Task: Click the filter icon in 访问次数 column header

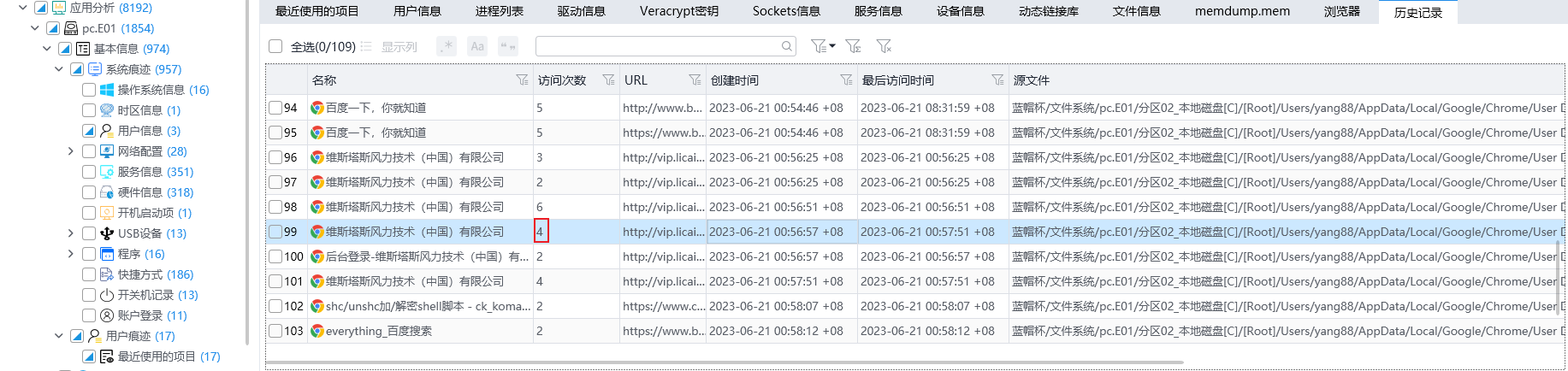Action: click(608, 80)
